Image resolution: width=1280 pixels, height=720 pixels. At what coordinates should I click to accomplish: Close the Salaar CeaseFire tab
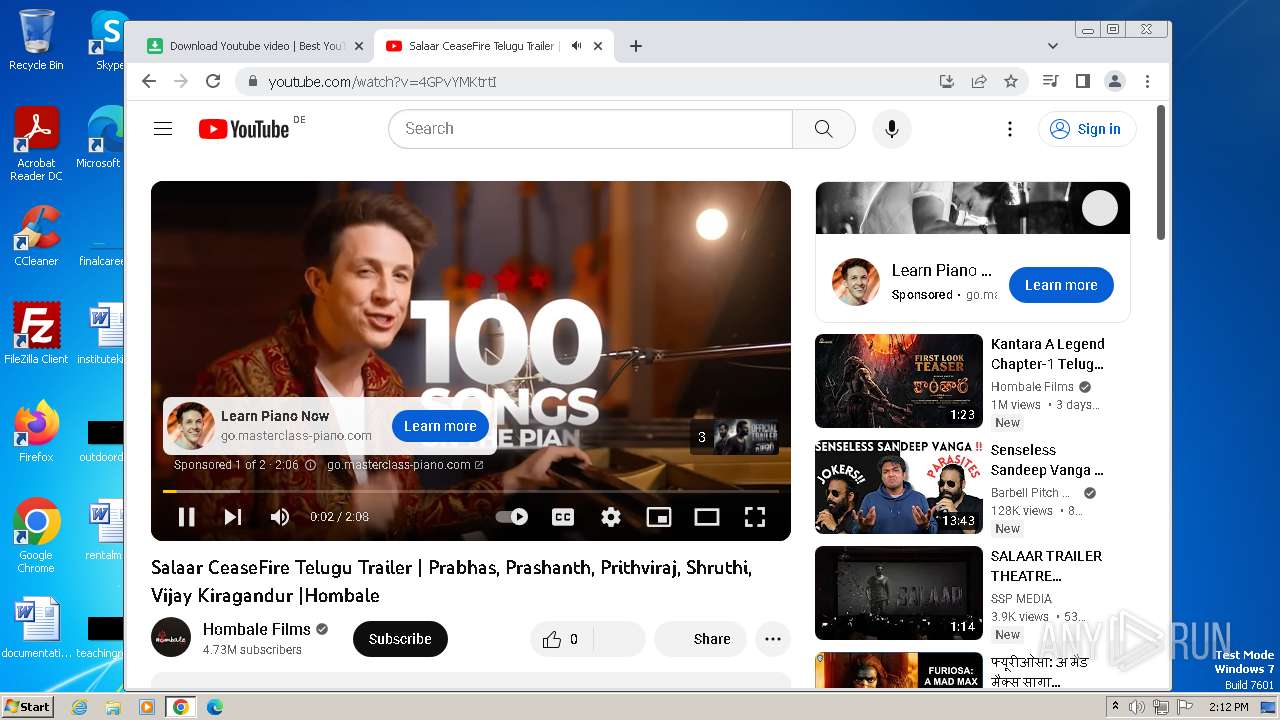[598, 46]
